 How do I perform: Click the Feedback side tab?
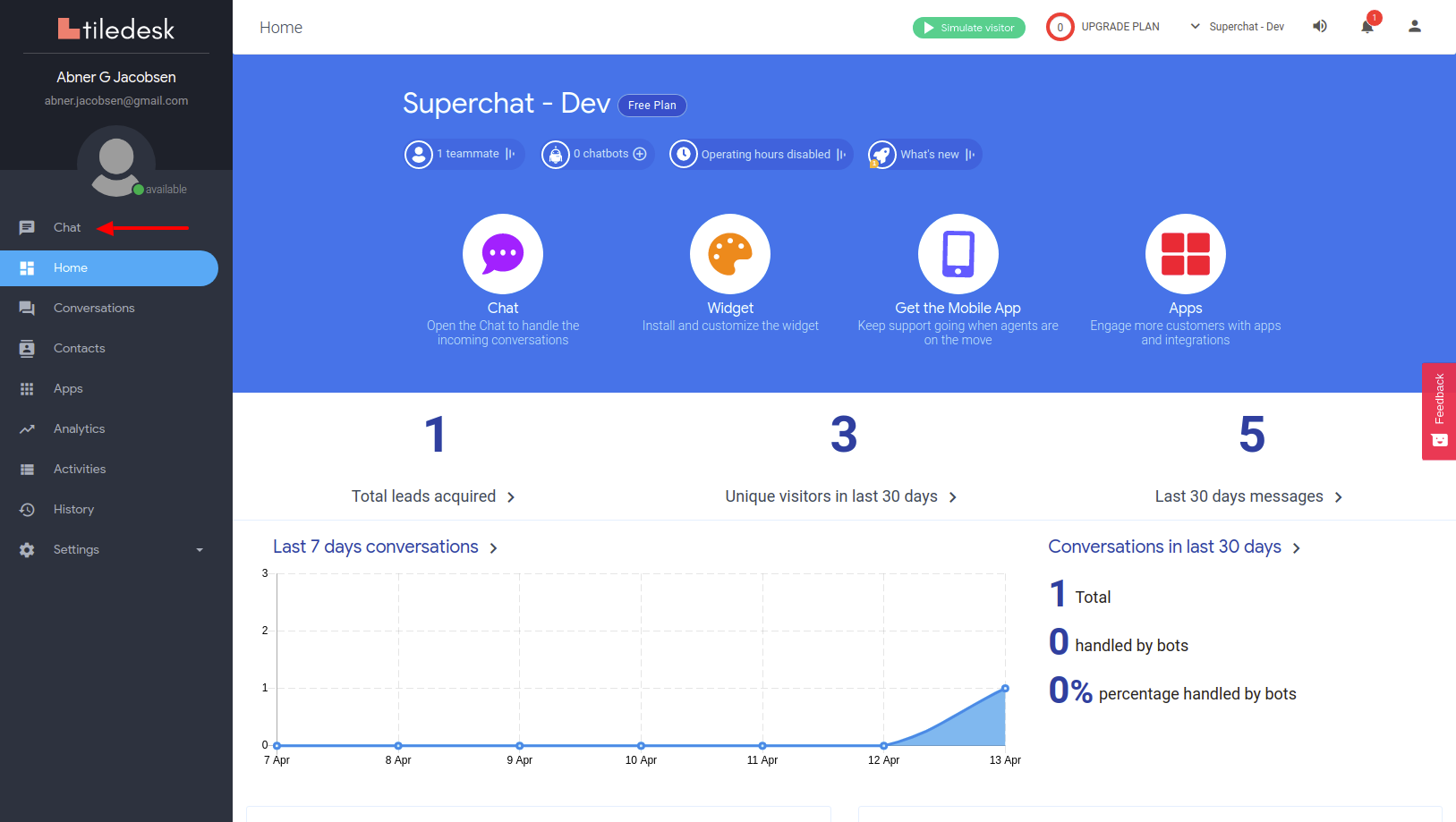point(1439,411)
